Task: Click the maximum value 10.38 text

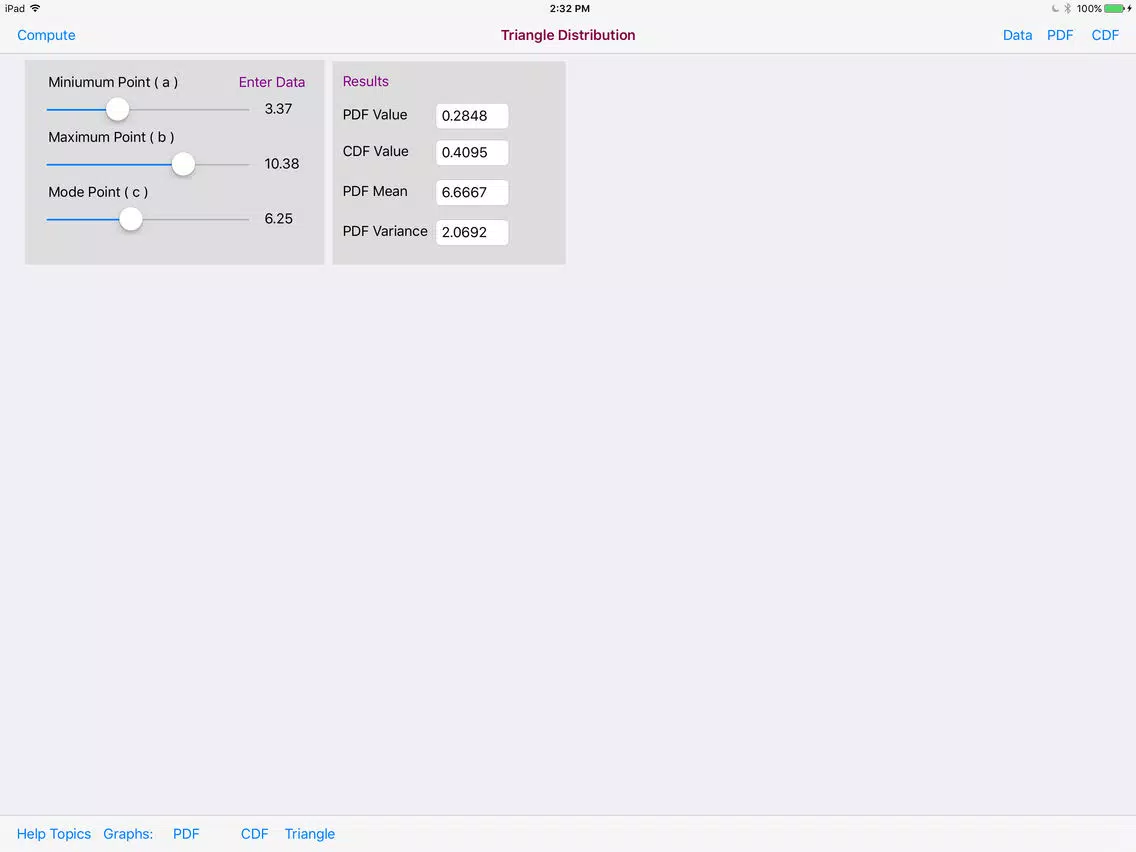Action: 281,164
